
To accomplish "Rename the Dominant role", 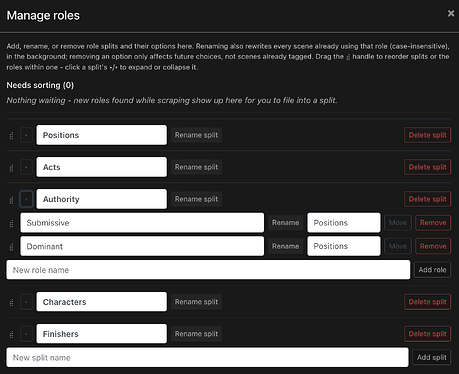I will [x=285, y=246].
